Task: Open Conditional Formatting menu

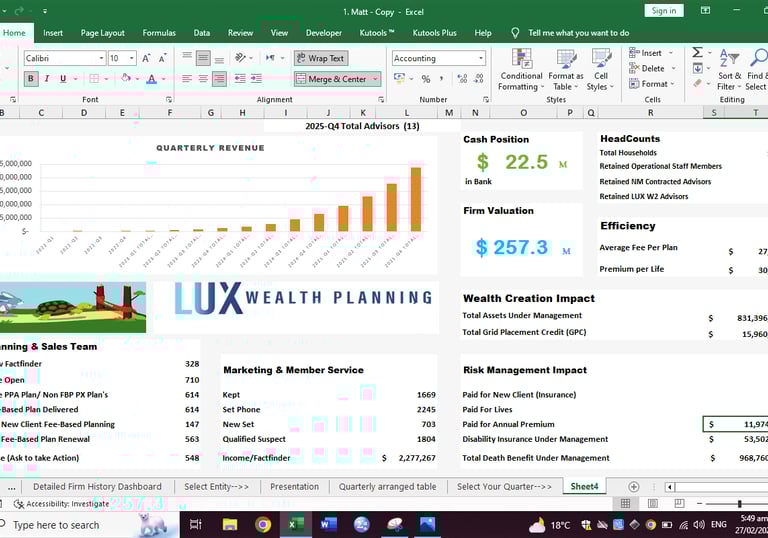Action: [521, 70]
